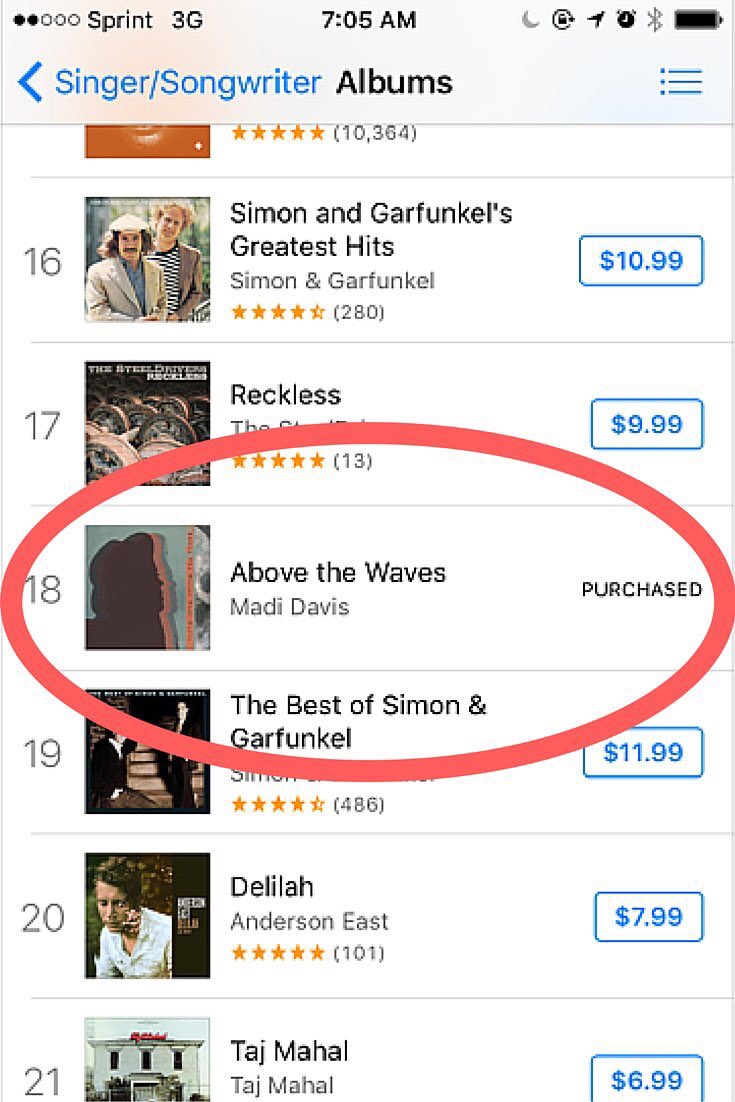The image size is (735, 1102).
Task: Buy Reckless for $9.99
Action: pos(646,424)
